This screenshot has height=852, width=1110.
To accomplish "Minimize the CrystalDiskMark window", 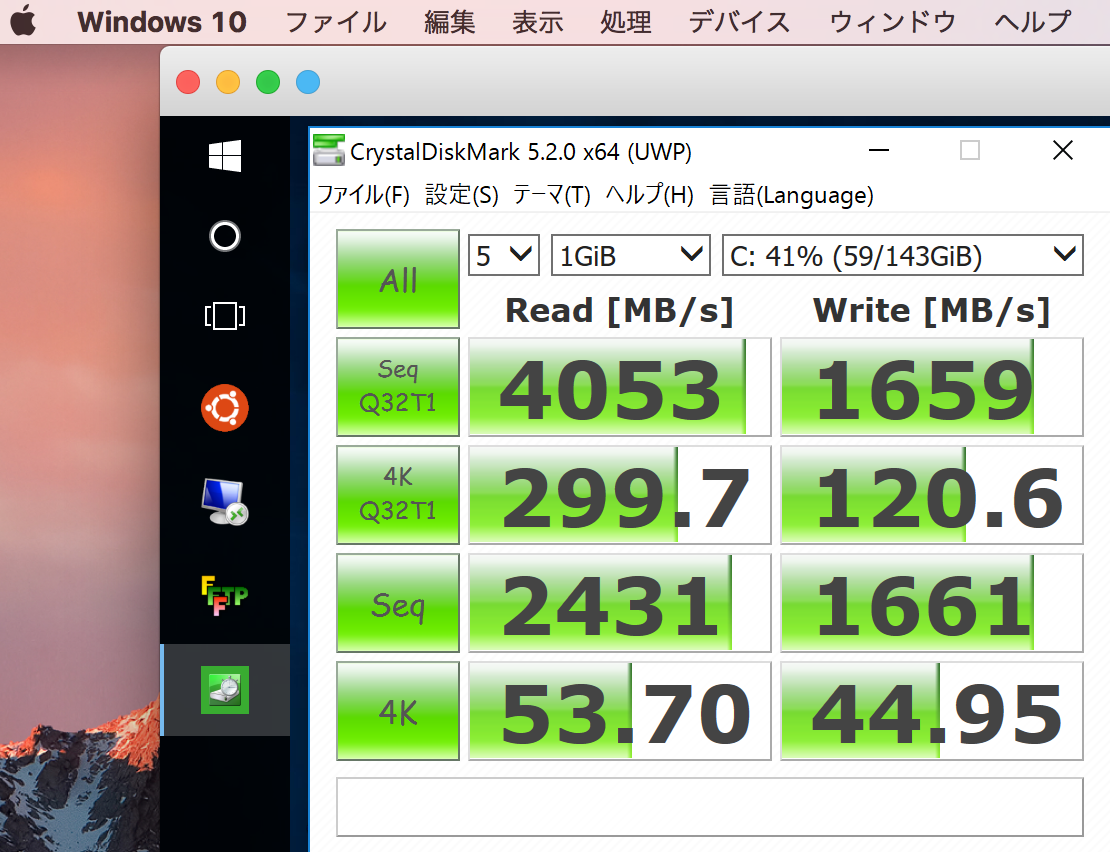I will (879, 150).
